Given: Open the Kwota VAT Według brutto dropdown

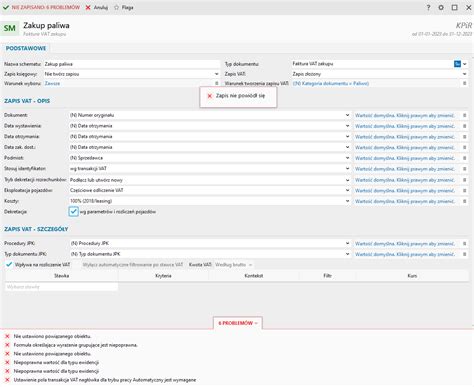Looking at the screenshot, I should 234,265.
